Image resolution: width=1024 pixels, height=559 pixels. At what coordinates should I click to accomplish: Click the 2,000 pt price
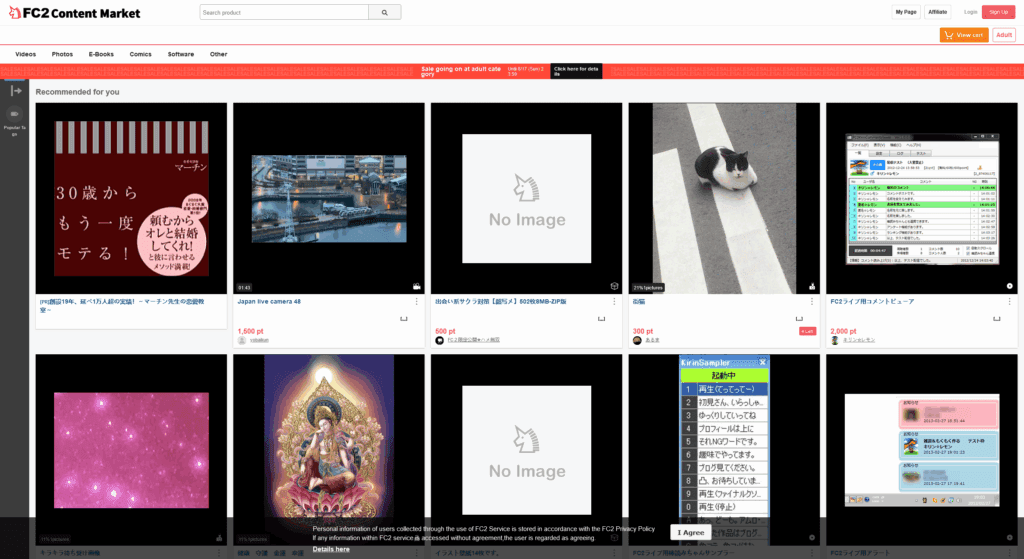(843, 331)
